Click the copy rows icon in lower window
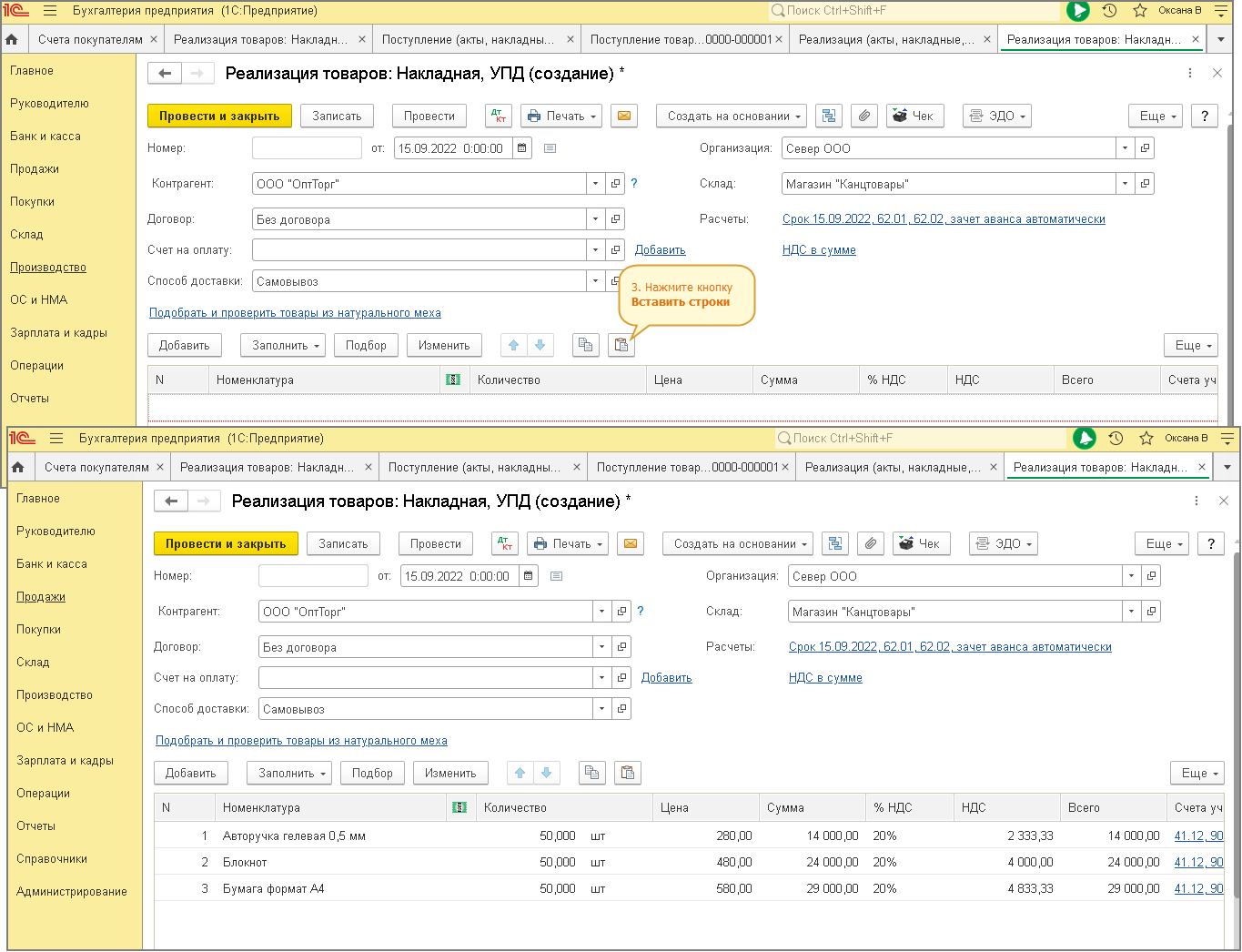Viewport: 1242px width, 952px height. [x=592, y=773]
